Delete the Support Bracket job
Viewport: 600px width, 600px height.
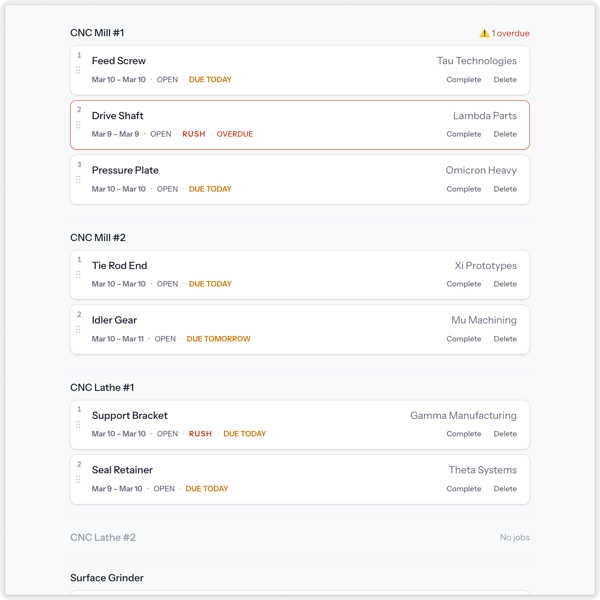(505, 434)
